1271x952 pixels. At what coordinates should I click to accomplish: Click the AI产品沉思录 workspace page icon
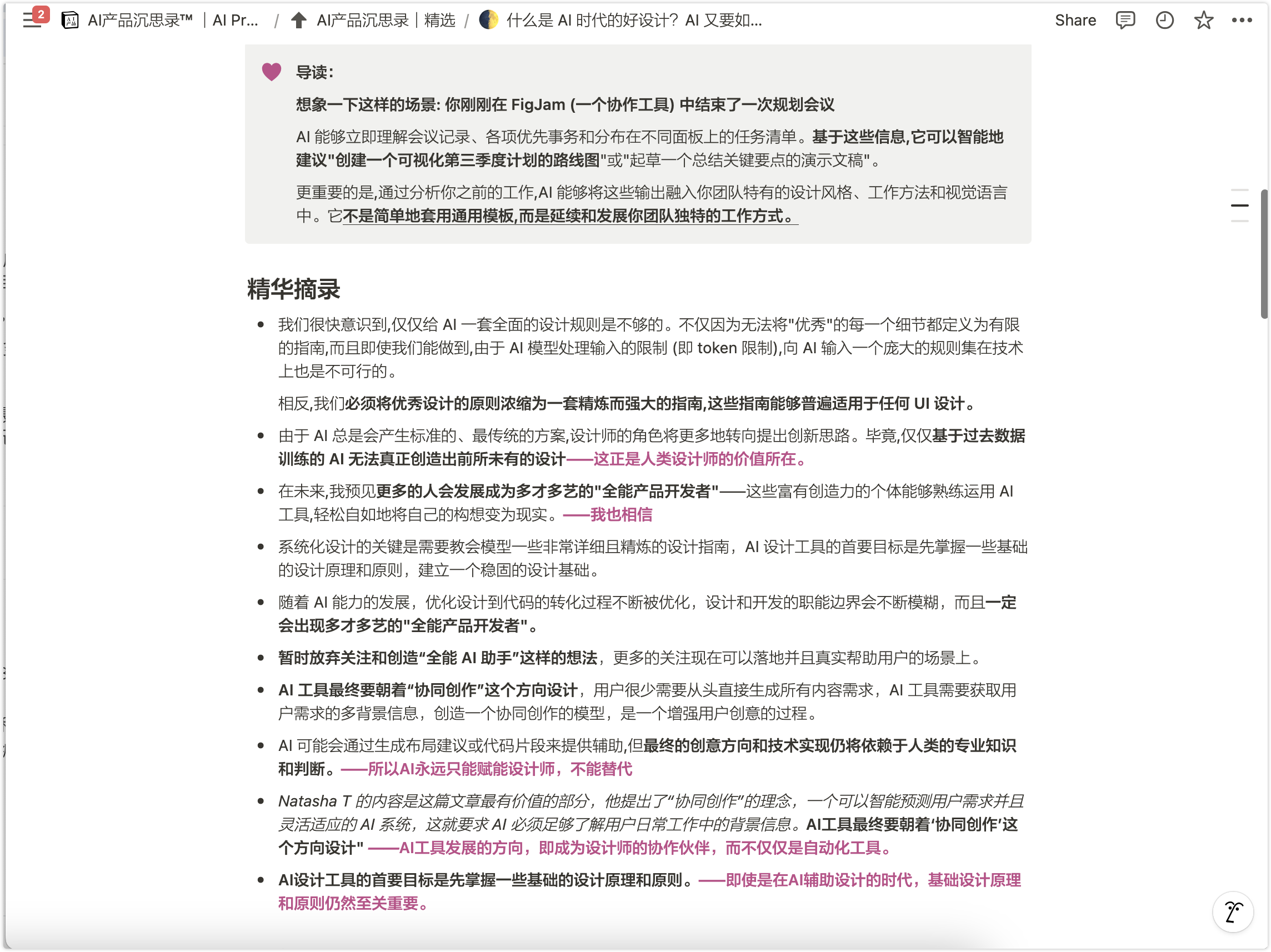coord(70,21)
